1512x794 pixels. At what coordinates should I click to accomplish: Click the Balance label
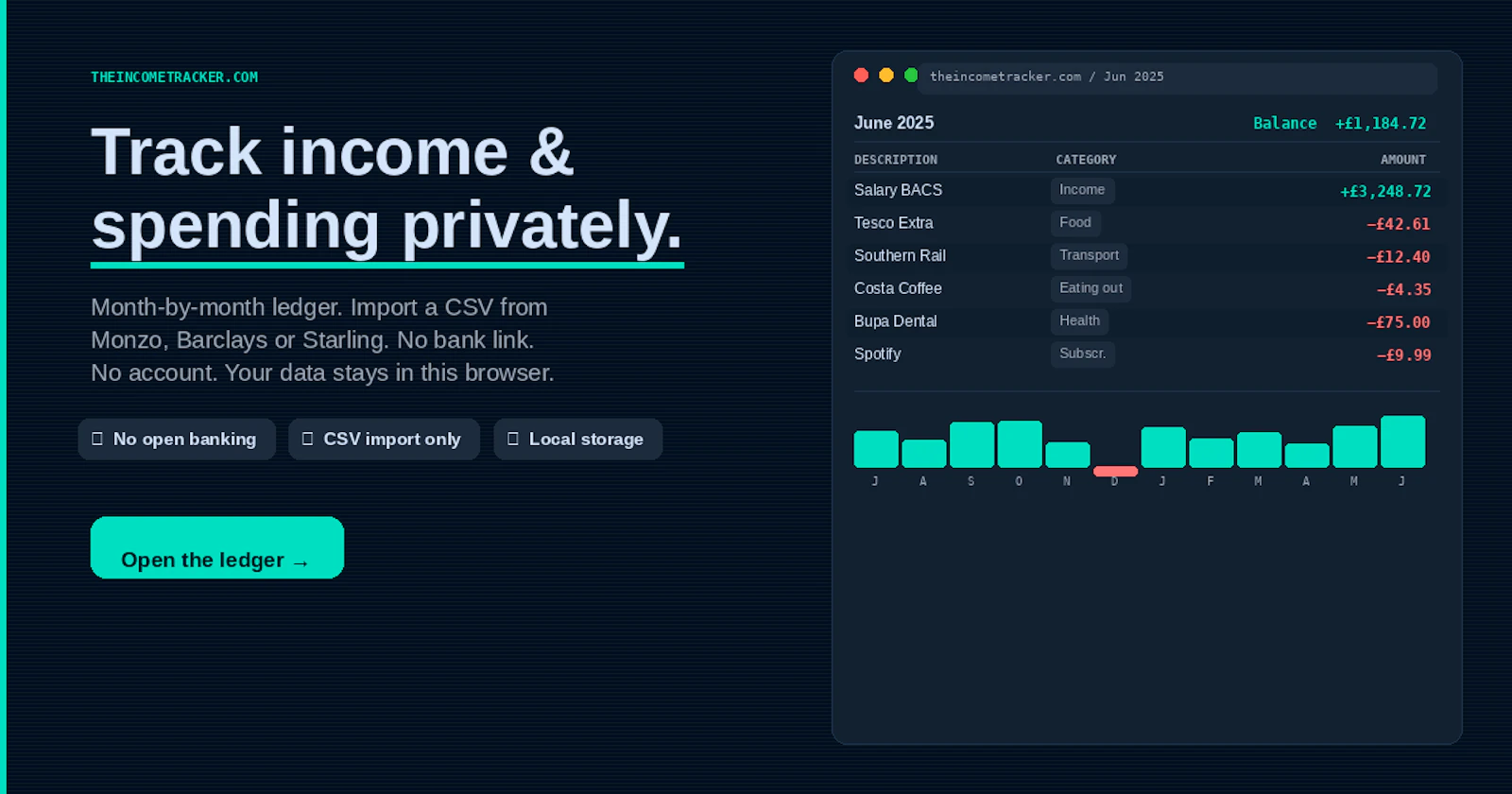[1284, 124]
